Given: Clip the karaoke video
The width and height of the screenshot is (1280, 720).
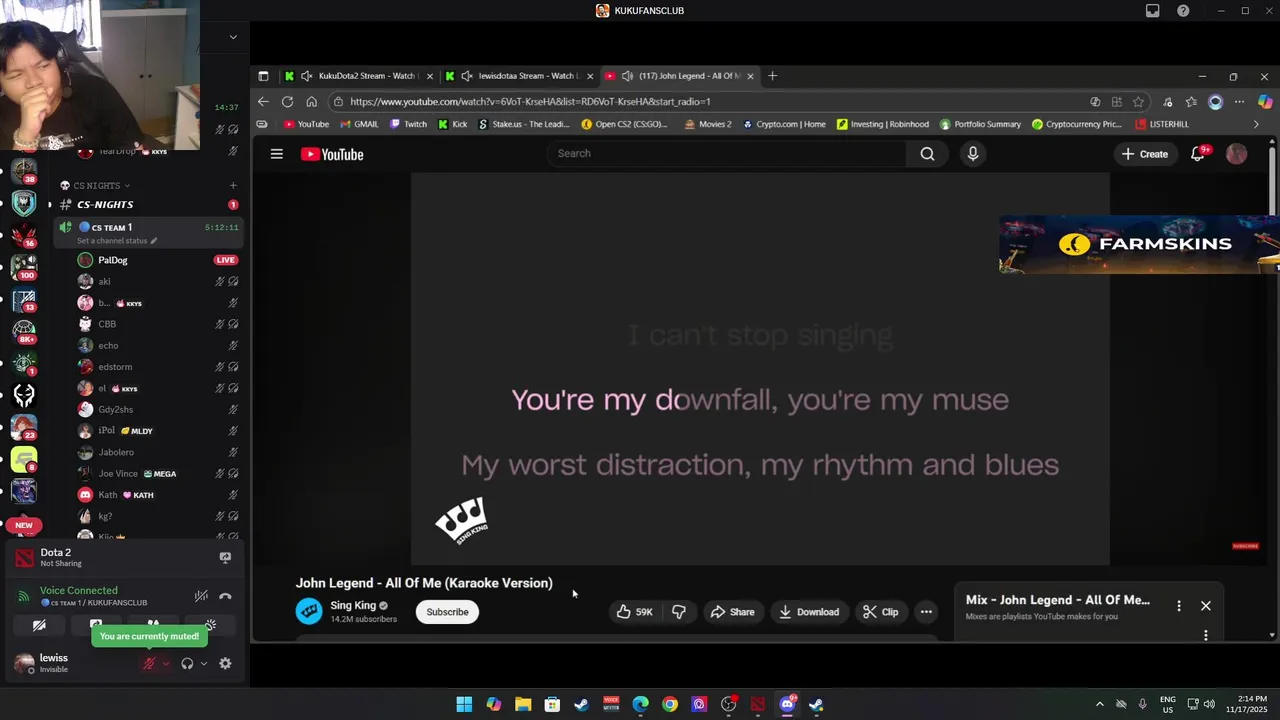Looking at the screenshot, I should click(880, 612).
